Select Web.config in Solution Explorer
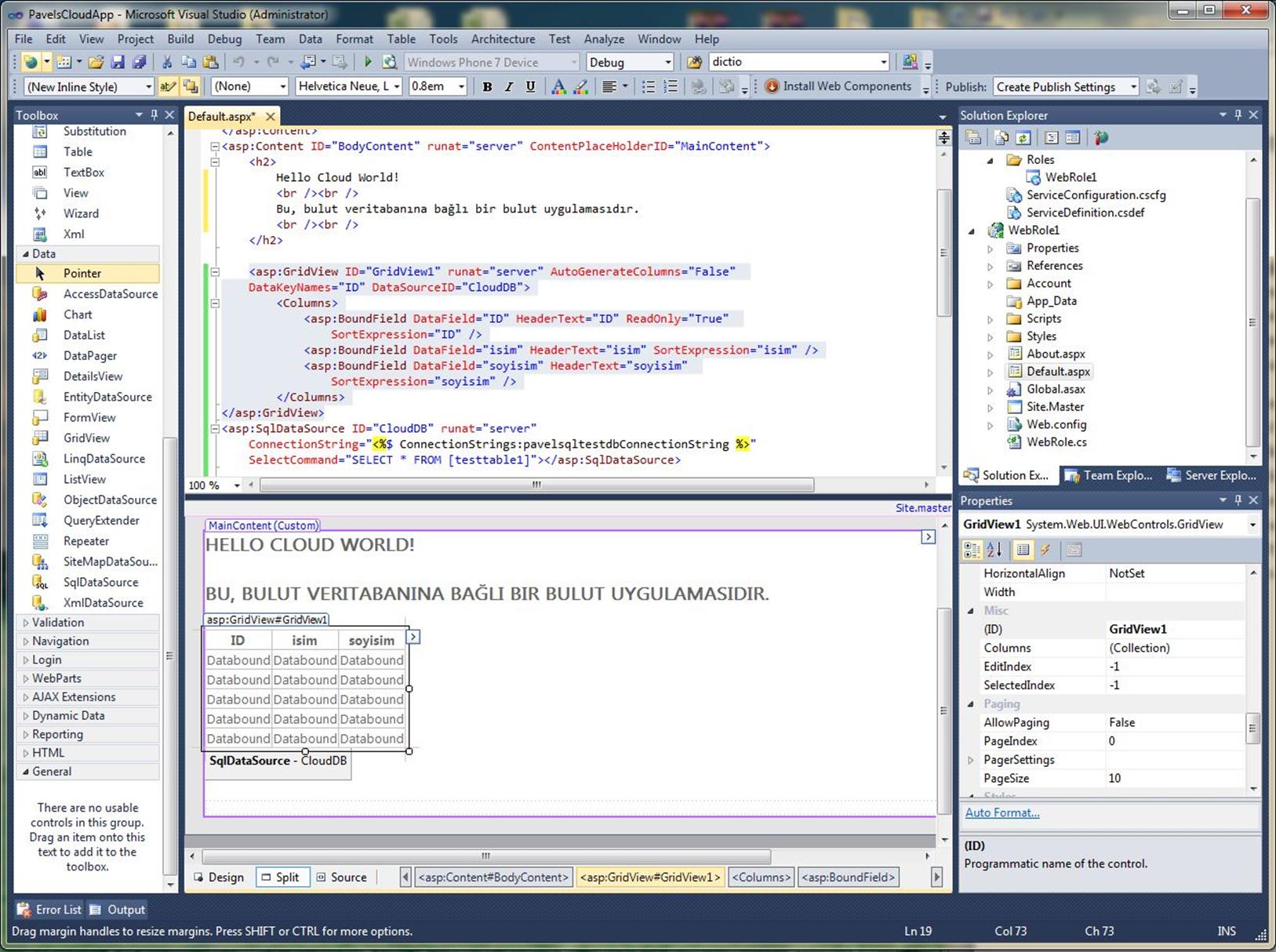The image size is (1276, 952). coord(1056,424)
